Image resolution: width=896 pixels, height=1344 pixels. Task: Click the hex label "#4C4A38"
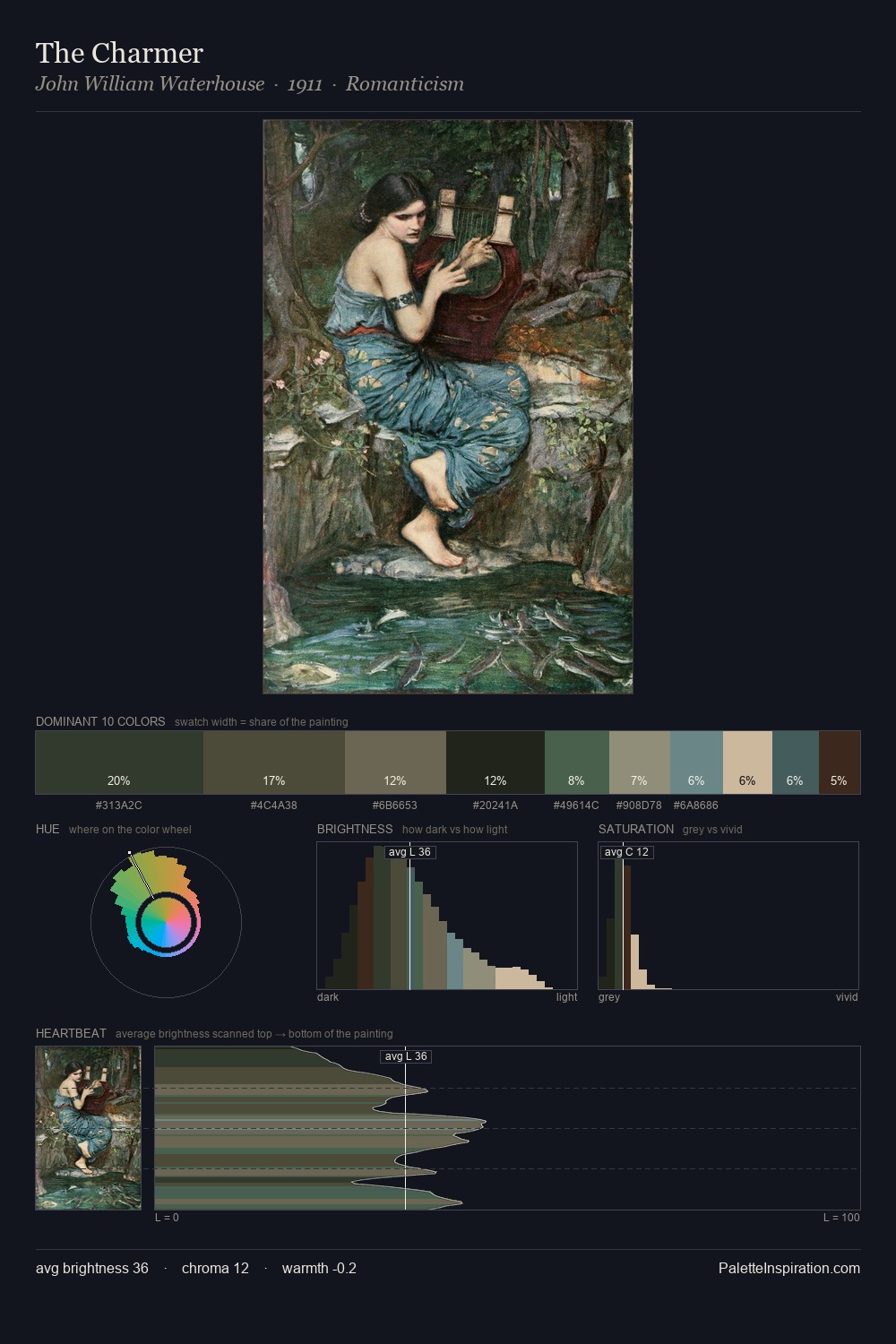274,806
